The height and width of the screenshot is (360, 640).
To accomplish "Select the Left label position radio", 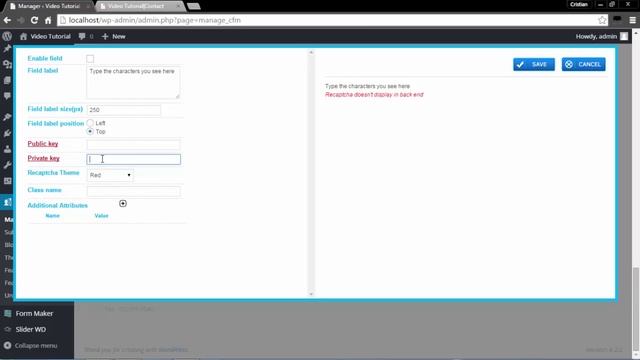I will (x=90, y=123).
